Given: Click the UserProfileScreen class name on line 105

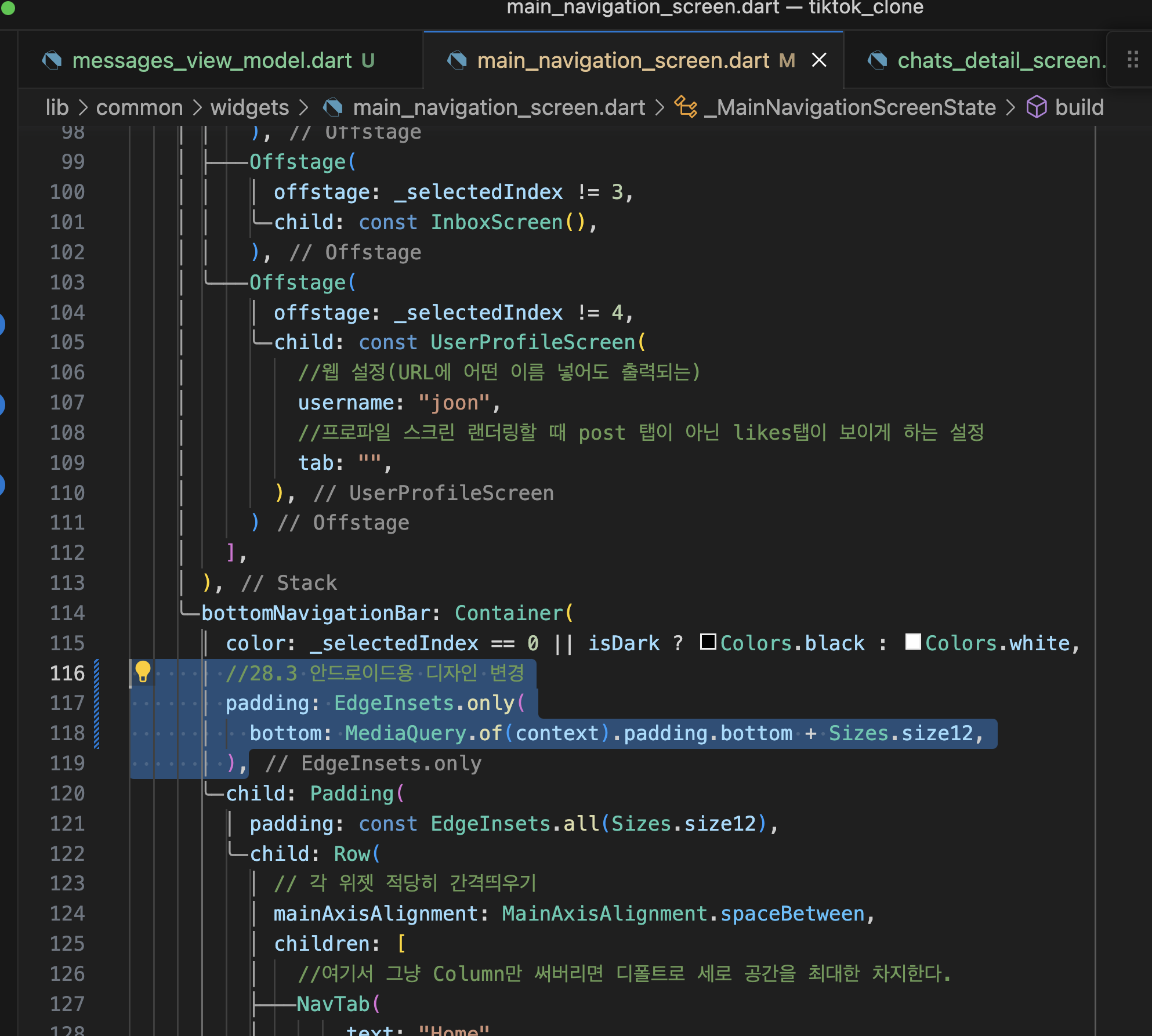Looking at the screenshot, I should click(x=532, y=342).
